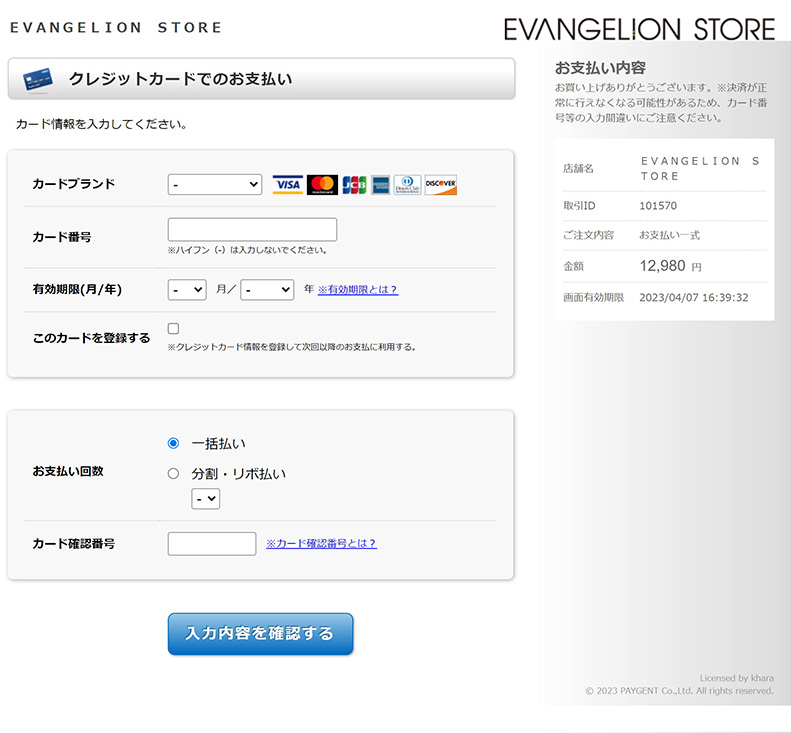The image size is (791, 733).
Task: Click the American Express logo
Action: pos(380,185)
